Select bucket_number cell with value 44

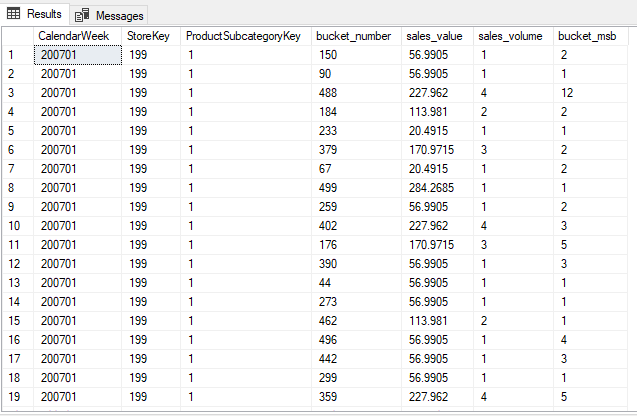pos(356,283)
